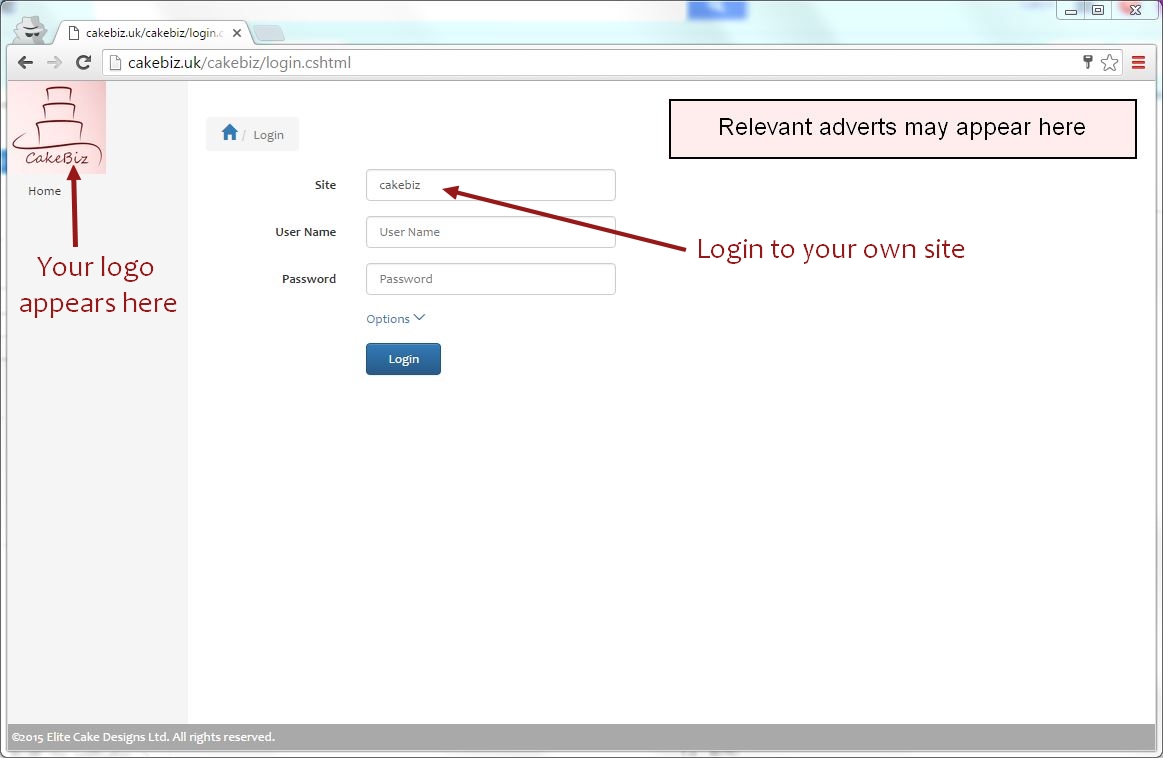Click inside the User Name field

(x=490, y=231)
